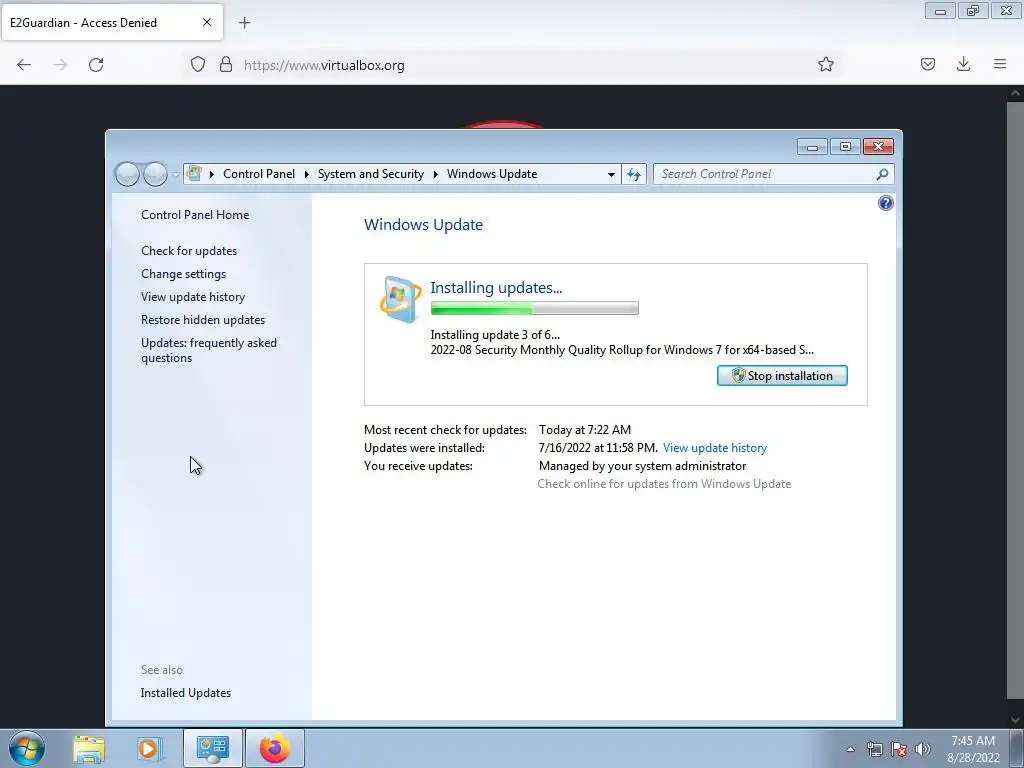Click the green installation progress bar
This screenshot has height=768, width=1024.
click(x=534, y=308)
